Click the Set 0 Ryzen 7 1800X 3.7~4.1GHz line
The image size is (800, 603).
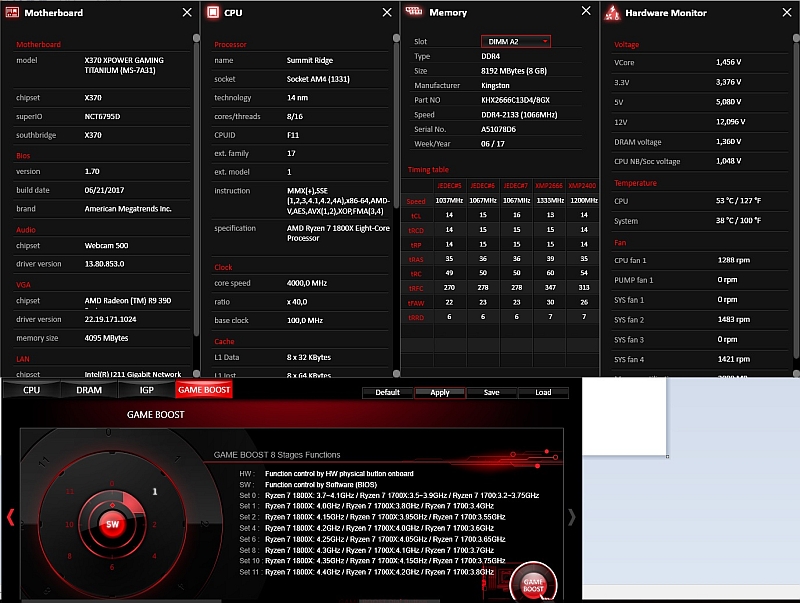389,495
